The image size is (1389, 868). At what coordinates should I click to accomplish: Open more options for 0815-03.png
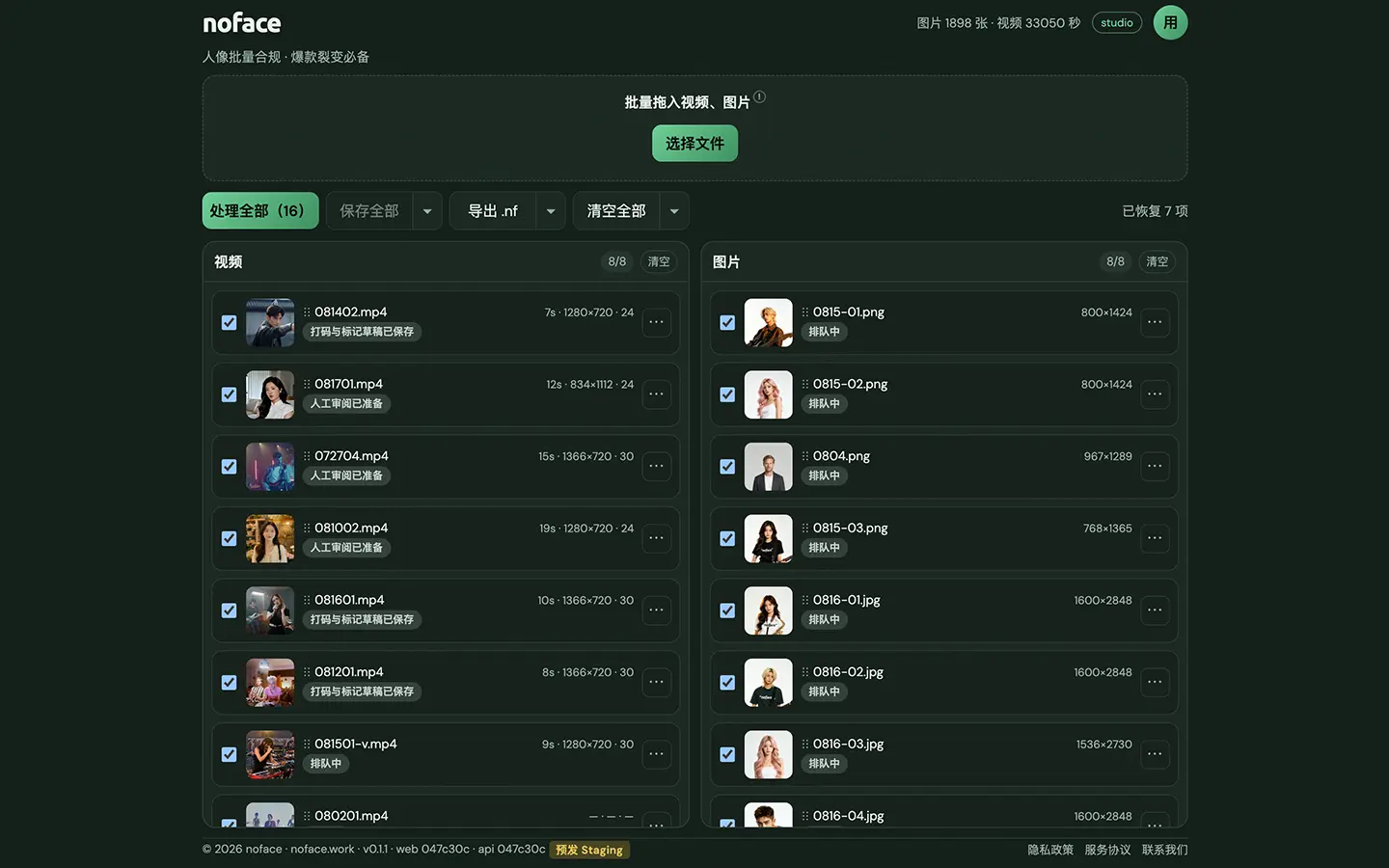tap(1155, 538)
